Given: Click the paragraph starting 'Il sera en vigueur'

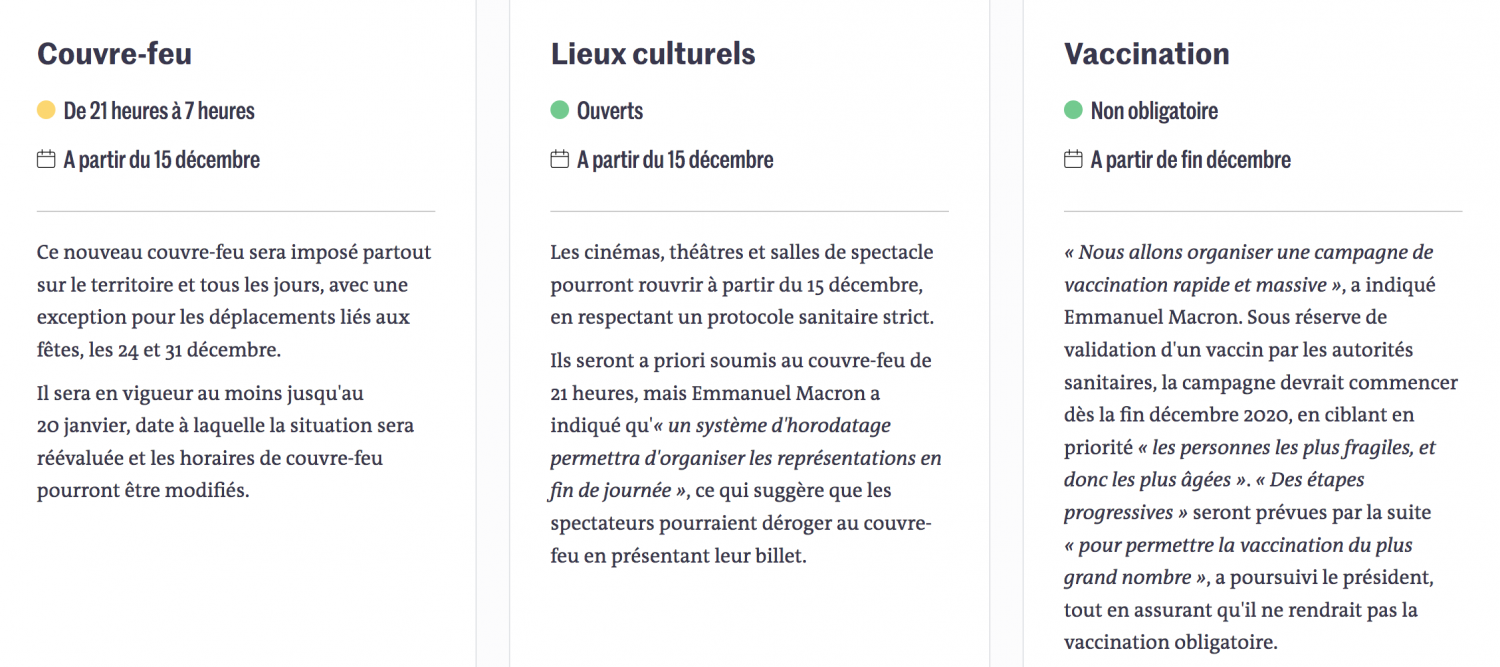Looking at the screenshot, I should (226, 442).
